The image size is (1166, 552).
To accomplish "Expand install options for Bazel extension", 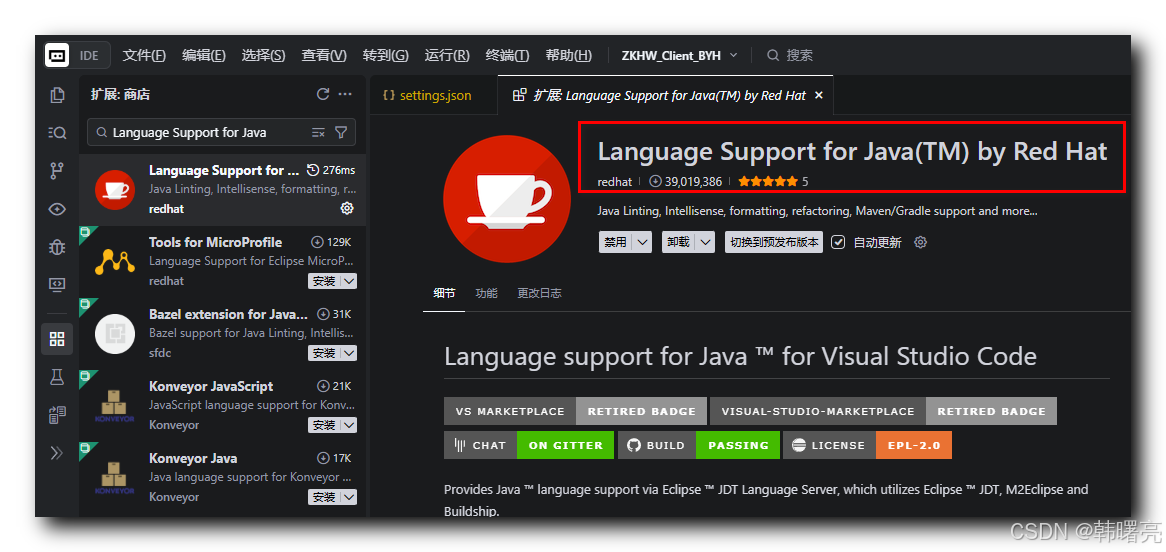I will pos(349,353).
